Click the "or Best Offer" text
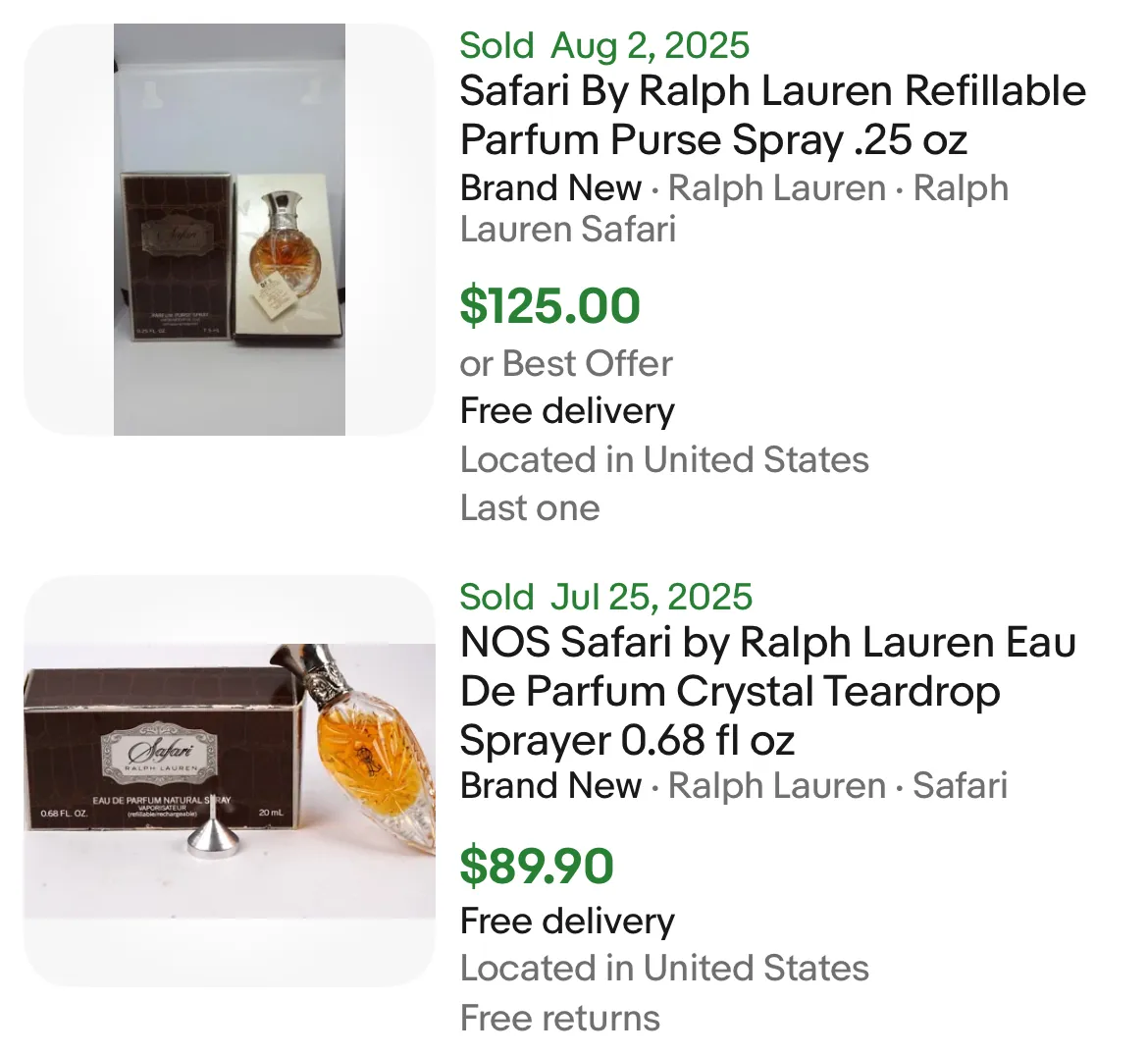This screenshot has width=1148, height=1054. (566, 363)
